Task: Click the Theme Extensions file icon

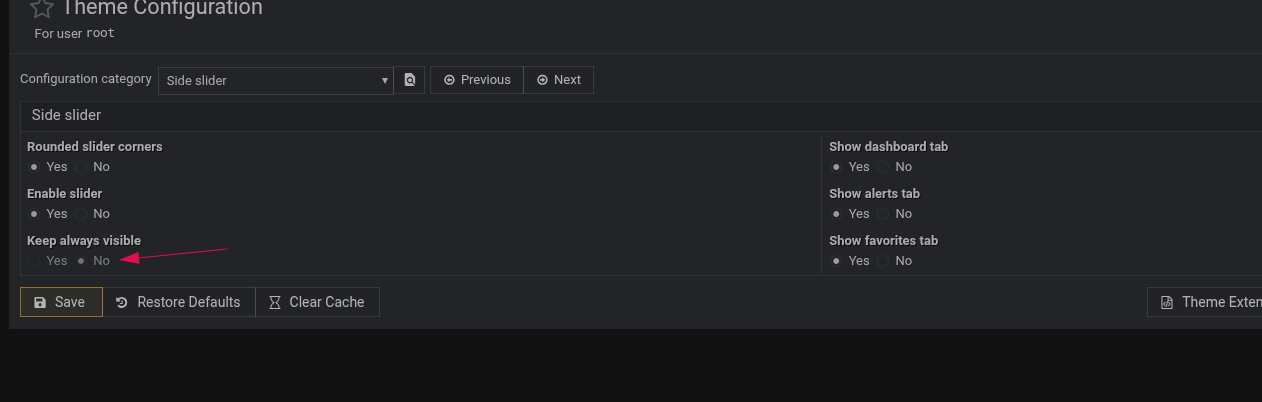Action: click(x=1166, y=302)
